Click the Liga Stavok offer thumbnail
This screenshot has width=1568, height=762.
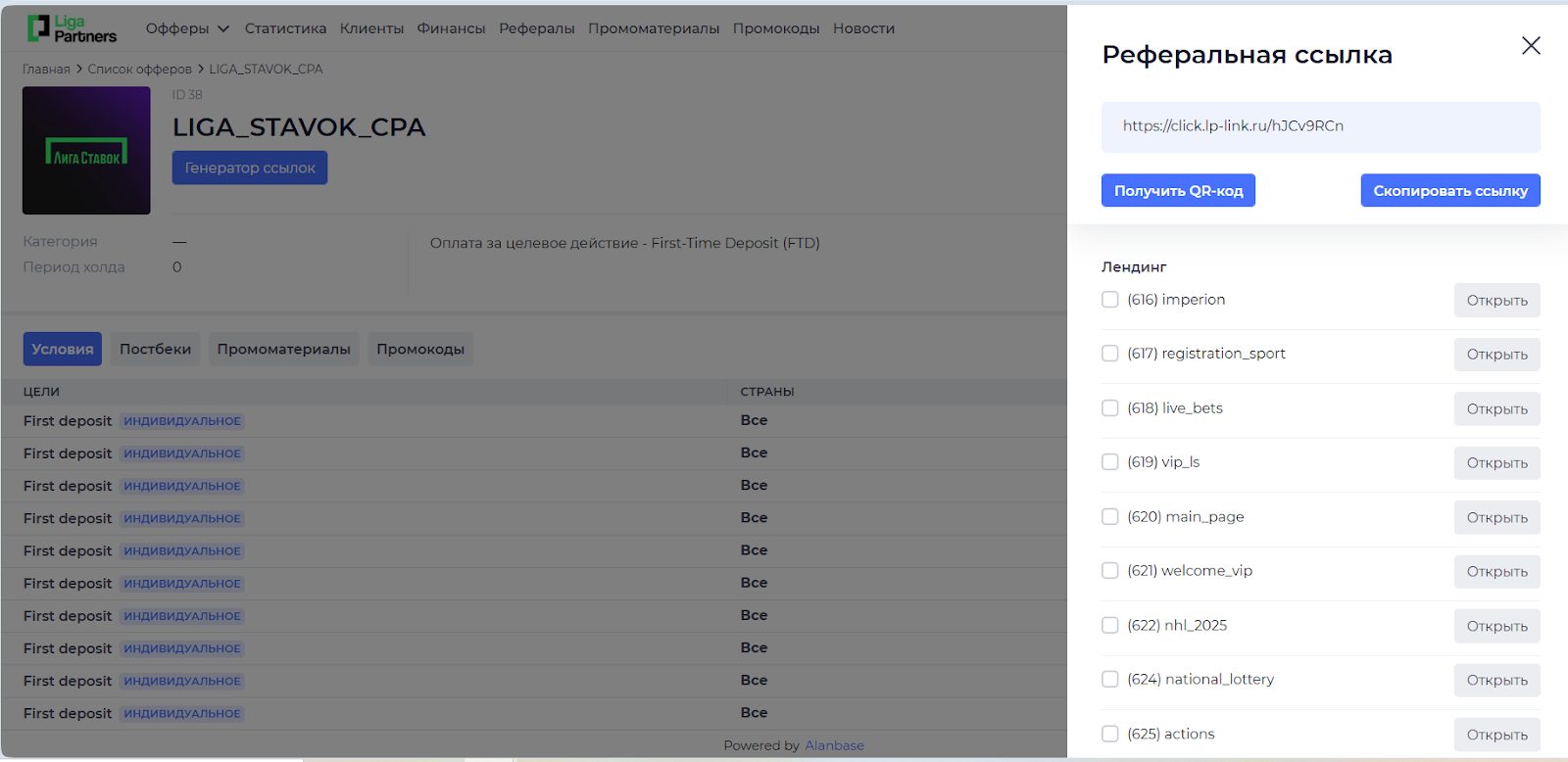click(86, 151)
